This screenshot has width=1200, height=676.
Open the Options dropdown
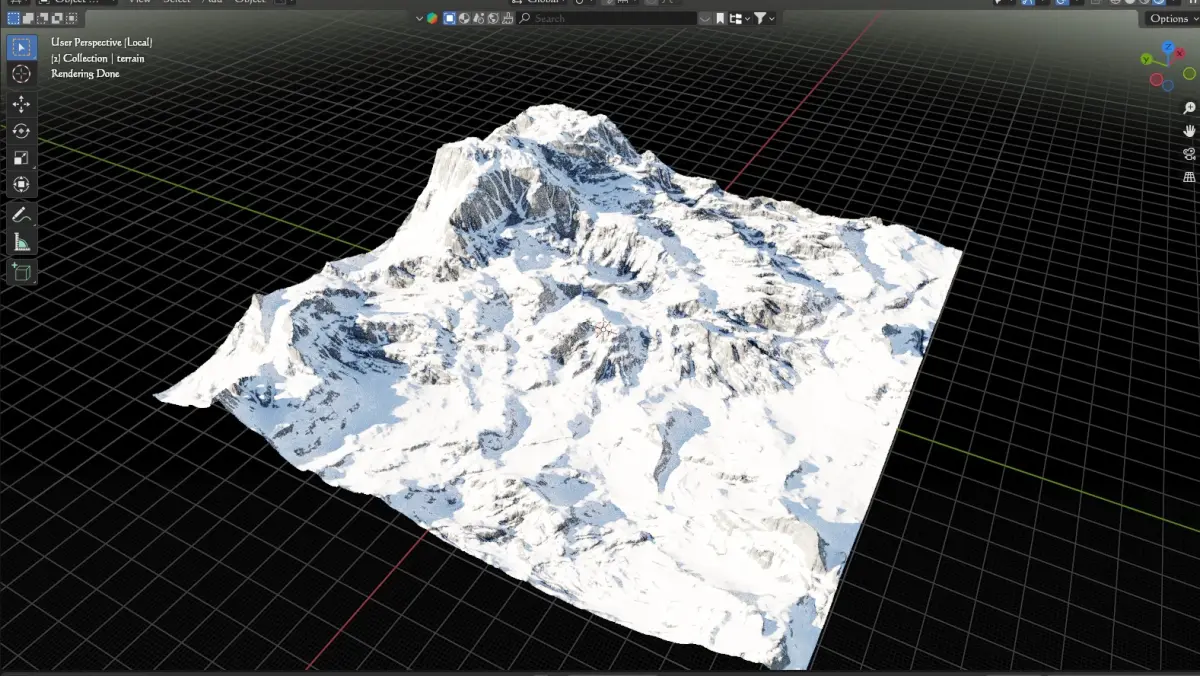pos(1172,19)
